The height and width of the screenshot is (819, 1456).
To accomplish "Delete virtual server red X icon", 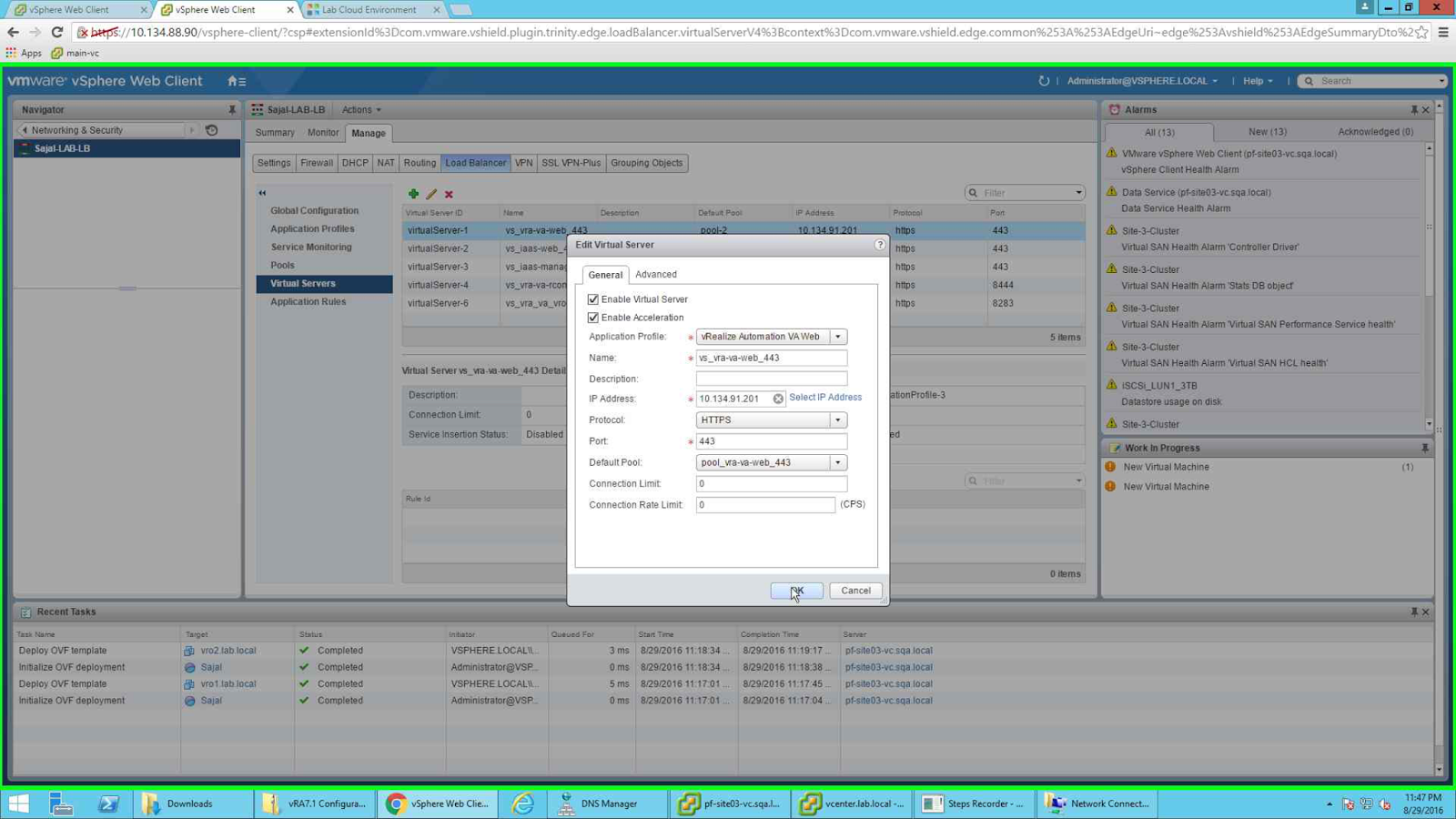I will tap(449, 194).
